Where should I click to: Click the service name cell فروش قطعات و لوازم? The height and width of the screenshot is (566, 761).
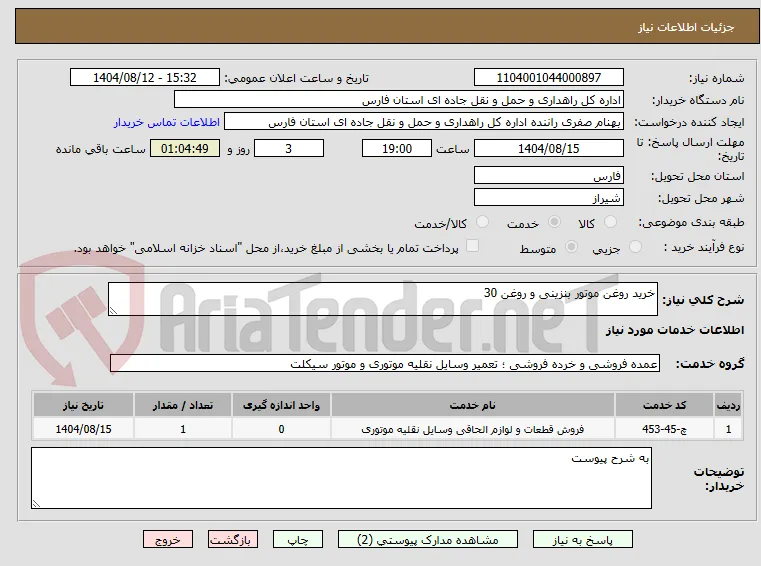tap(473, 429)
